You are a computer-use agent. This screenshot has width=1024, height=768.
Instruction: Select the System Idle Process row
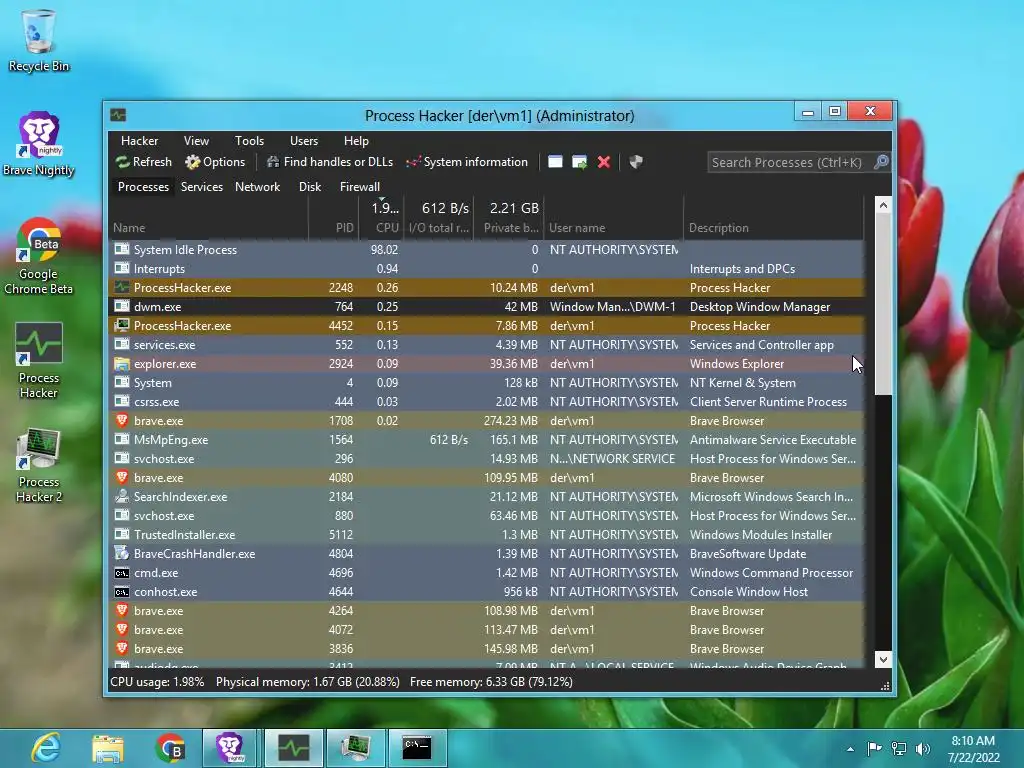point(487,249)
